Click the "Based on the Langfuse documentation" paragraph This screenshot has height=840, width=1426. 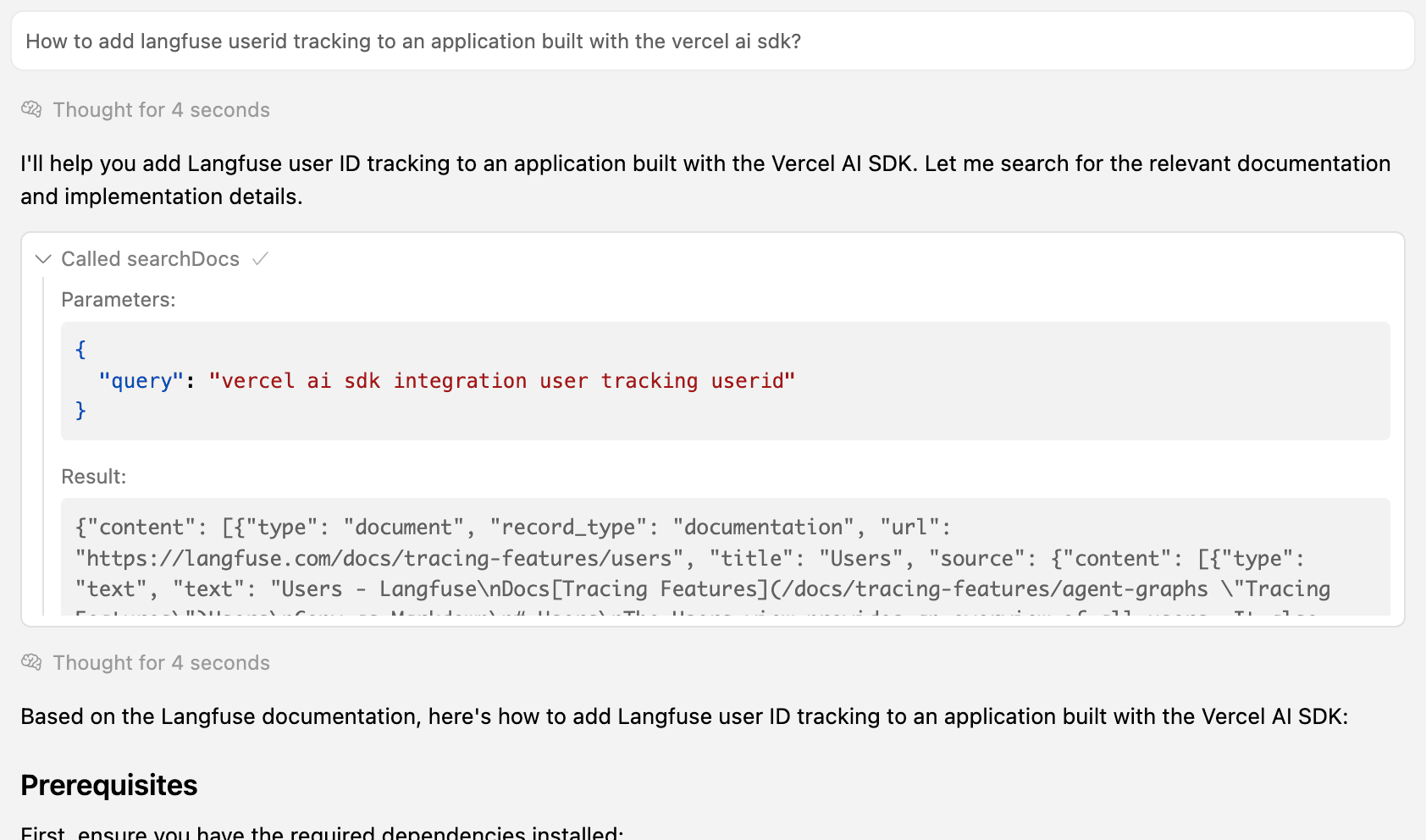point(683,716)
